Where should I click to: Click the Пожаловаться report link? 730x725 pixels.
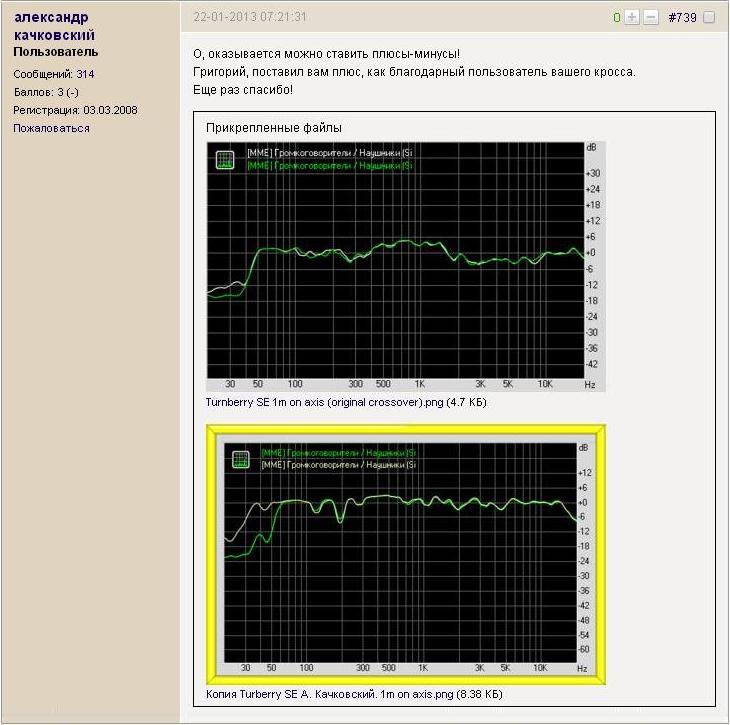pos(51,128)
